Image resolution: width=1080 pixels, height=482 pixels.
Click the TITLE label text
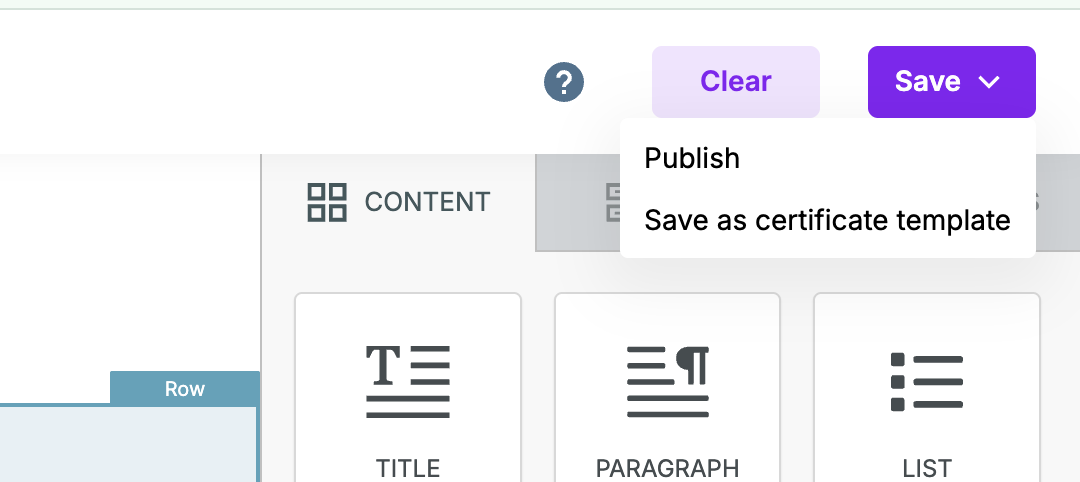point(408,468)
